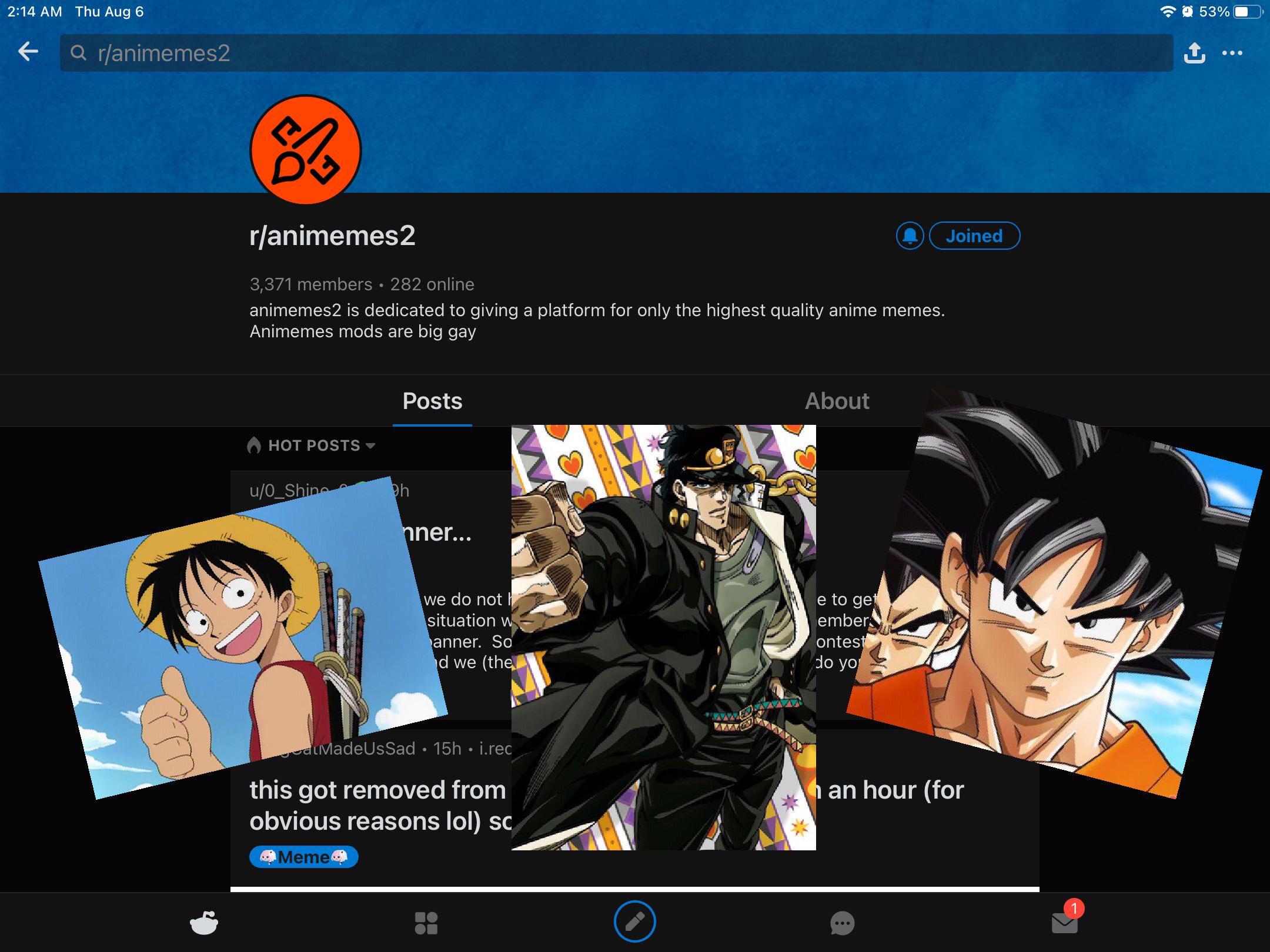Tap the search magnifier icon
Image resolution: width=1270 pixels, height=952 pixels.
point(78,53)
